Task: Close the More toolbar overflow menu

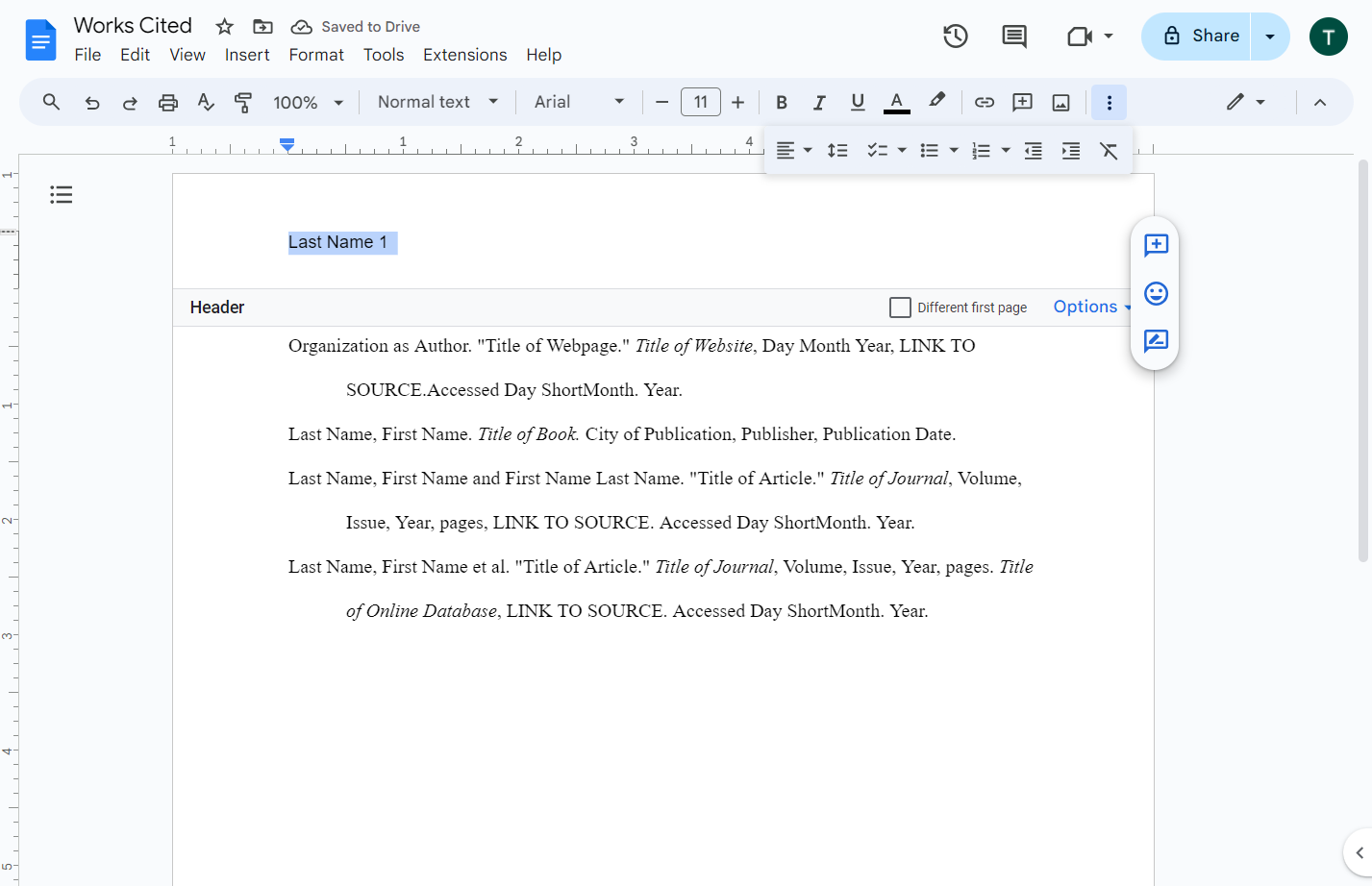Action: [1109, 102]
